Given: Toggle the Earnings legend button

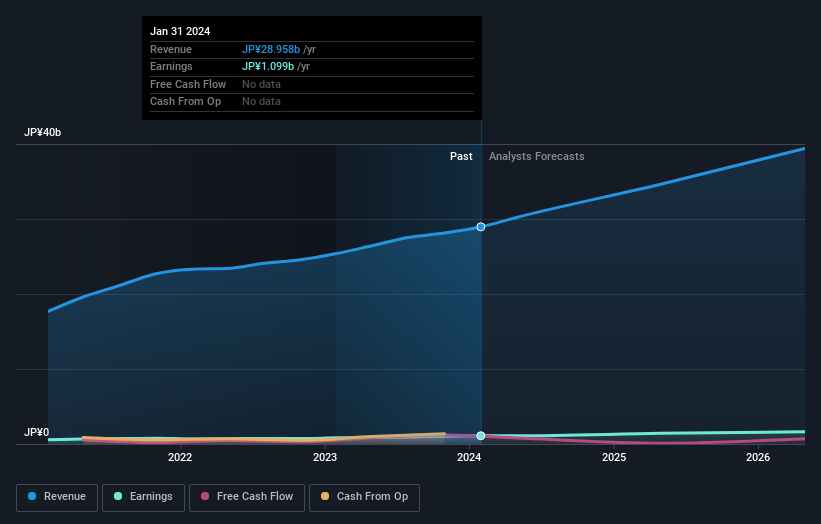Looking at the screenshot, I should pos(143,497).
